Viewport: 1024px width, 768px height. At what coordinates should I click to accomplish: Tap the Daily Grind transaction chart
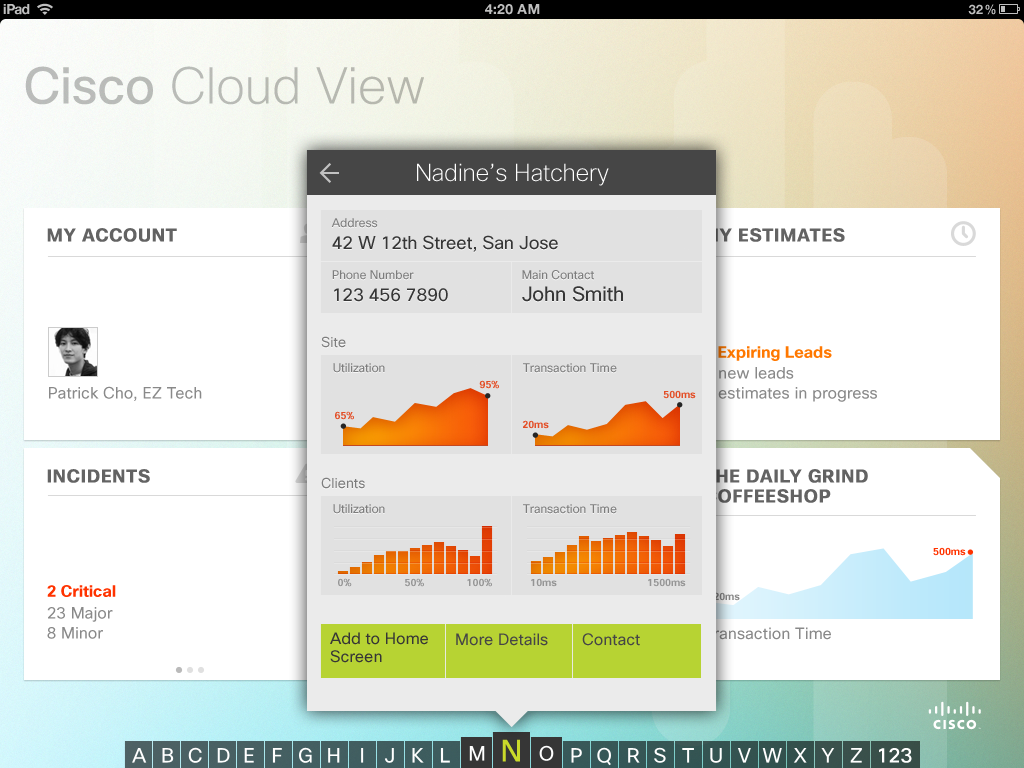tap(845, 583)
